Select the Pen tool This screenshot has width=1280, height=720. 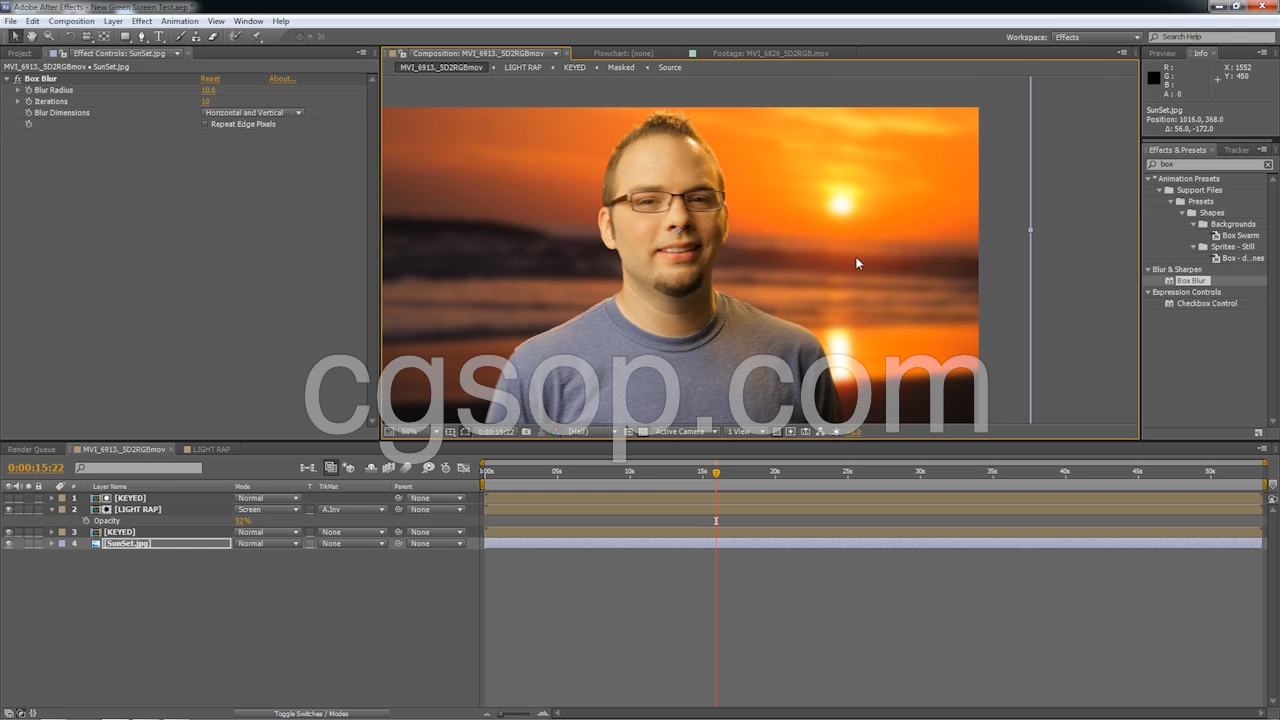click(x=142, y=37)
